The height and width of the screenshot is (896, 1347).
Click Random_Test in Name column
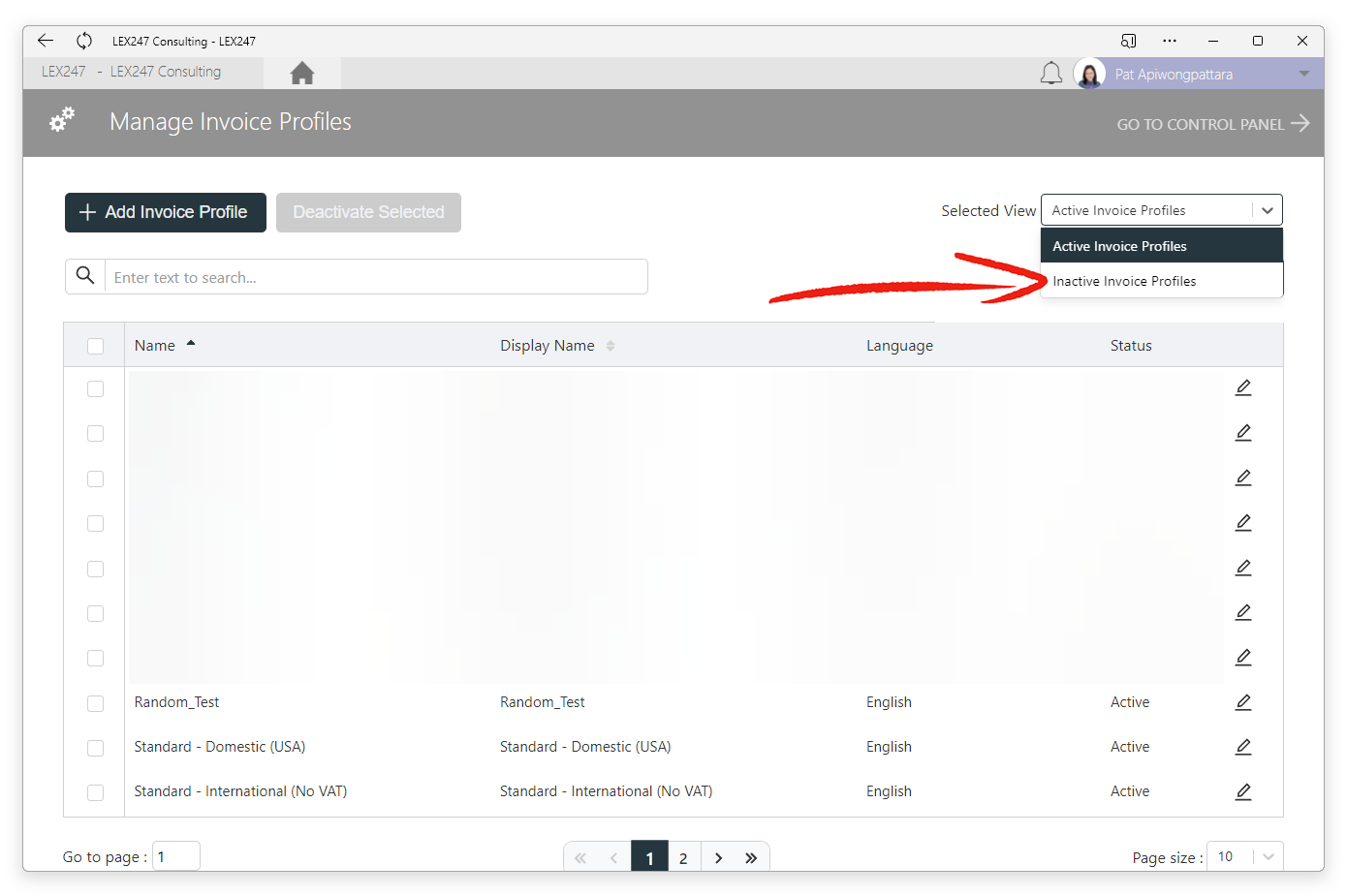tap(176, 702)
